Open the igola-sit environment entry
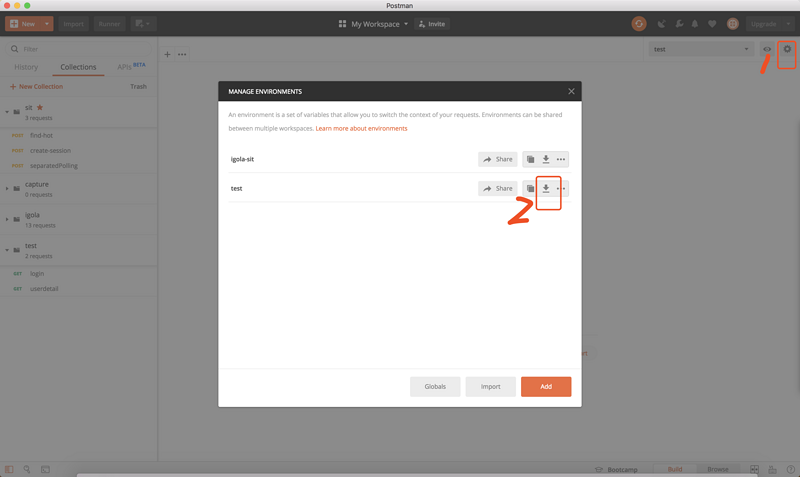 click(242, 159)
